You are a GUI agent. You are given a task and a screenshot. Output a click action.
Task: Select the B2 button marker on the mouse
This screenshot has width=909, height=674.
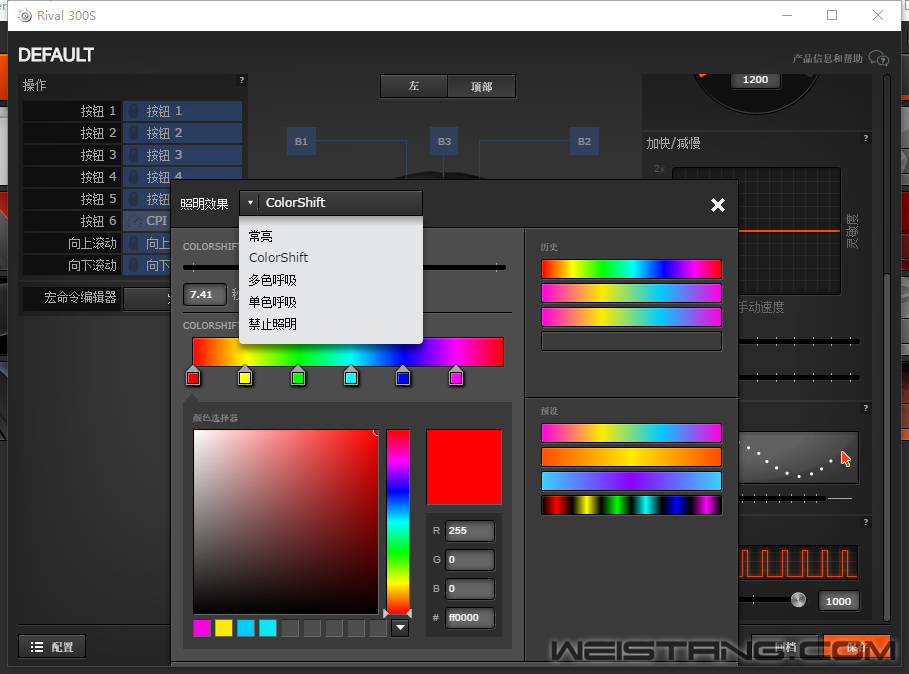584,141
